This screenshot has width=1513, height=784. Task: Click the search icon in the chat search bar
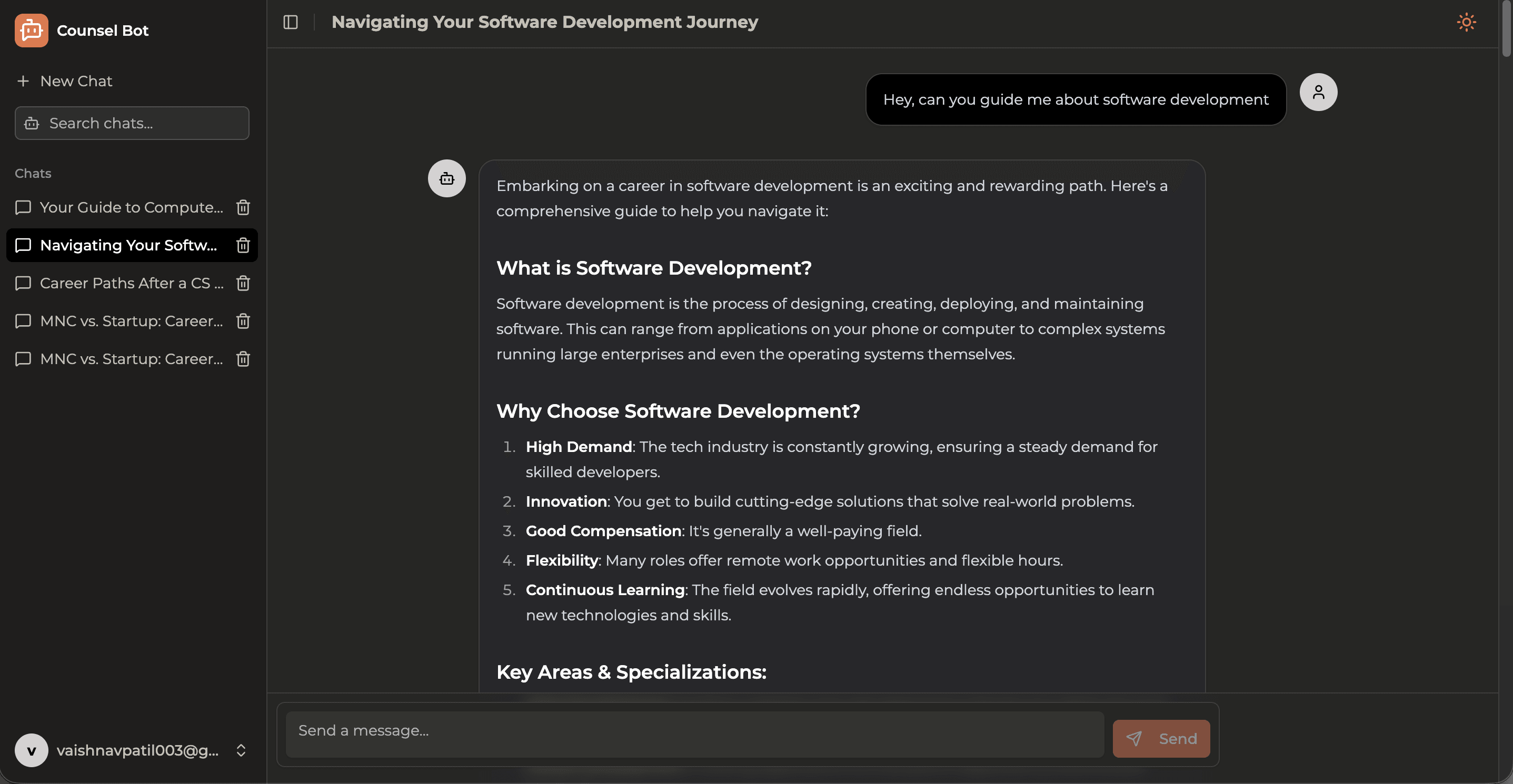[x=32, y=123]
